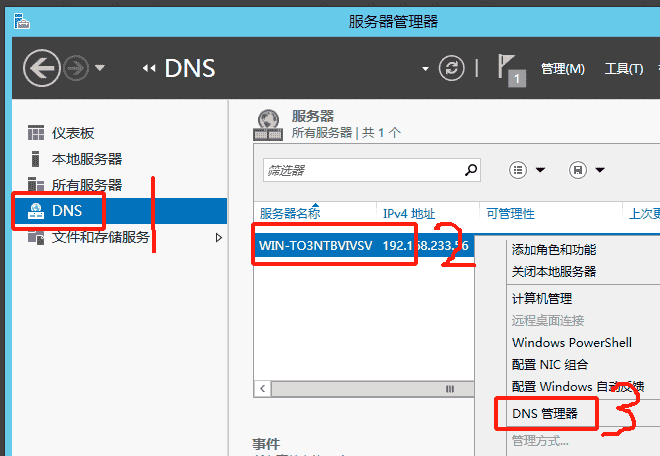
Task: Click the 筛选器 filter input field
Action: 360,170
